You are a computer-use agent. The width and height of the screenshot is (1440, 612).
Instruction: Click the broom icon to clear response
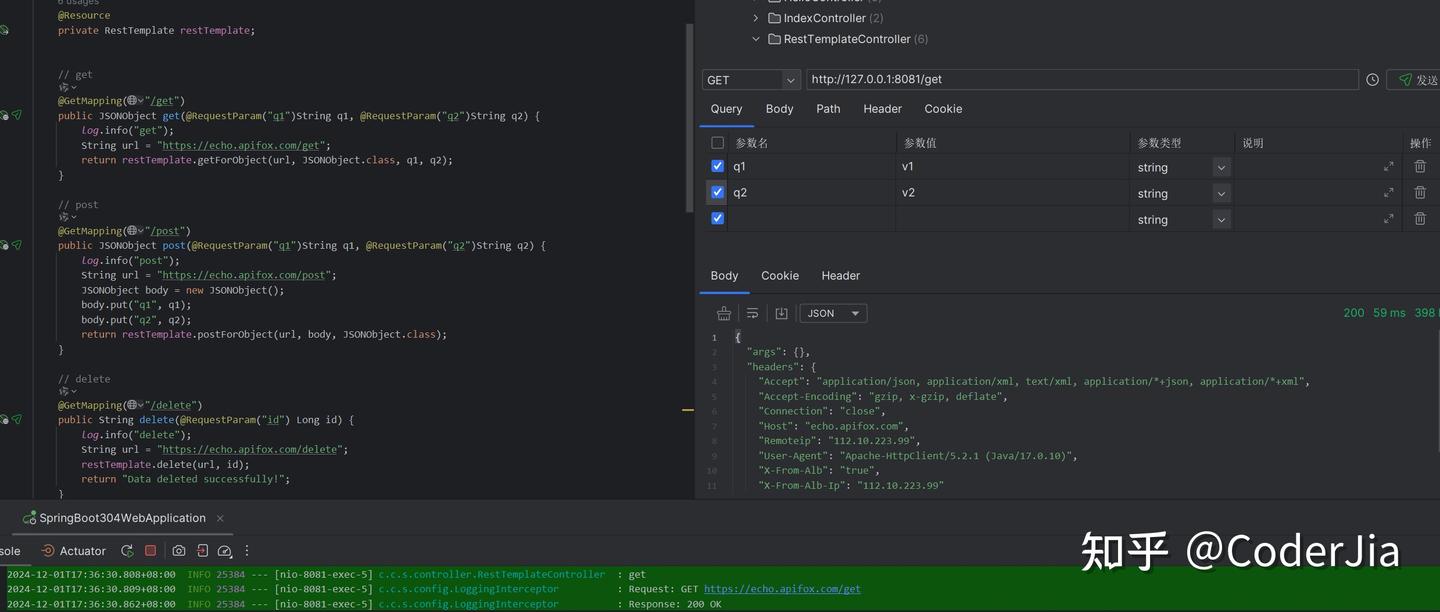[723, 312]
